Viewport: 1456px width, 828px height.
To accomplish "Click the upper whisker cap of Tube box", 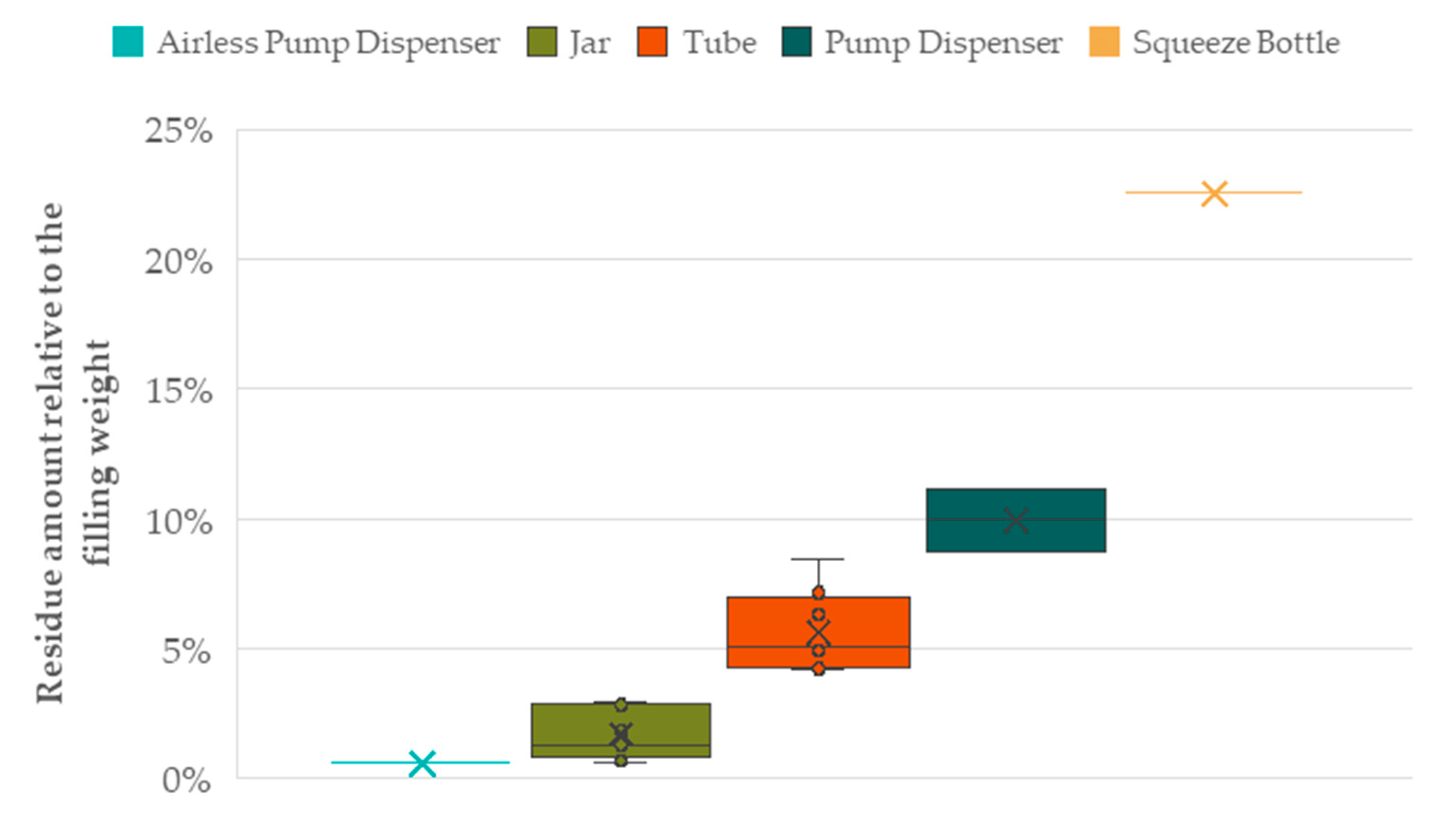I will 818,560.
